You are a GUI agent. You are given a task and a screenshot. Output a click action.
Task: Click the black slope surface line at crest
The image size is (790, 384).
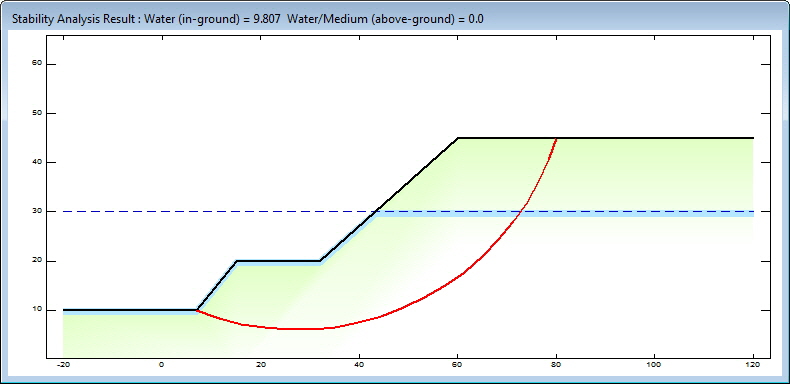(605, 138)
